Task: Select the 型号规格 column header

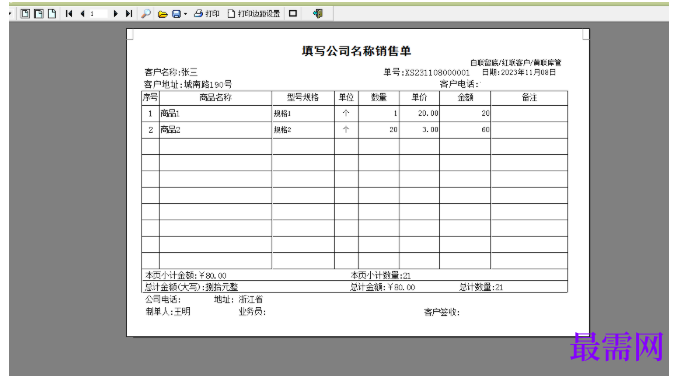Action: pyautogui.click(x=303, y=97)
